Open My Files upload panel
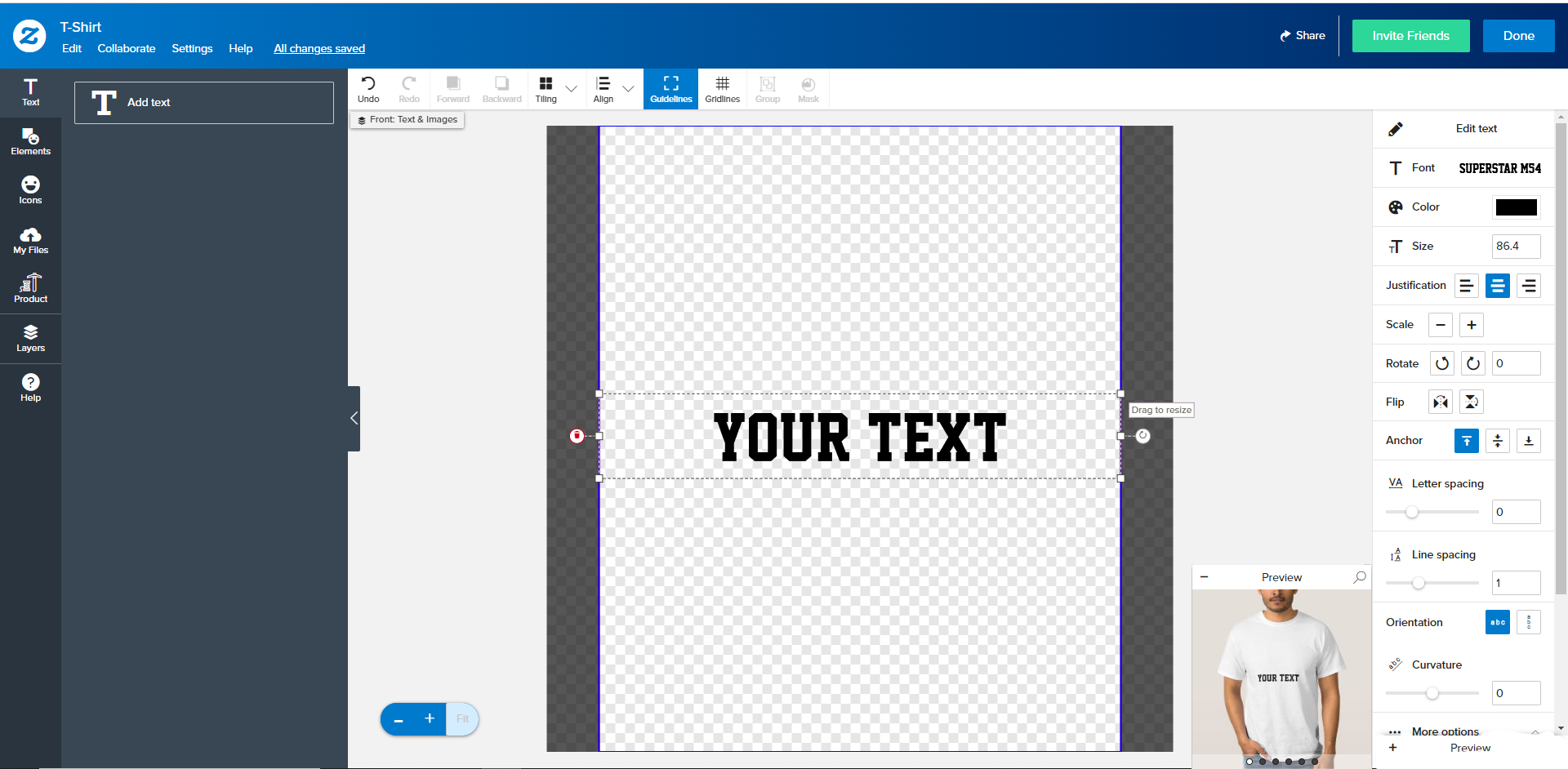Image resolution: width=1568 pixels, height=769 pixels. tap(30, 240)
